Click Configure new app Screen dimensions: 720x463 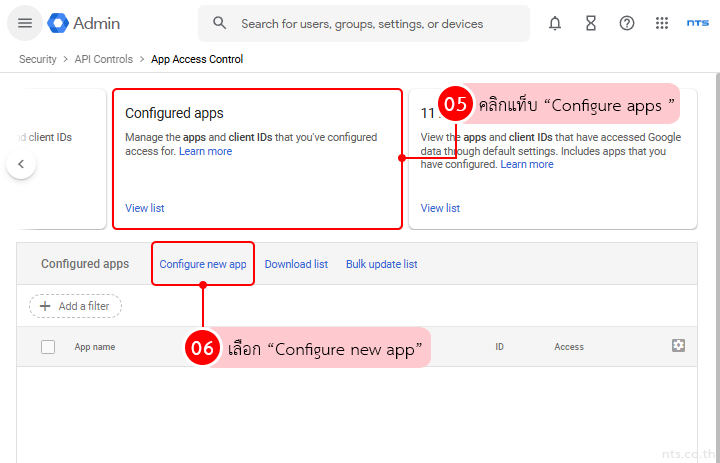pyautogui.click(x=203, y=264)
